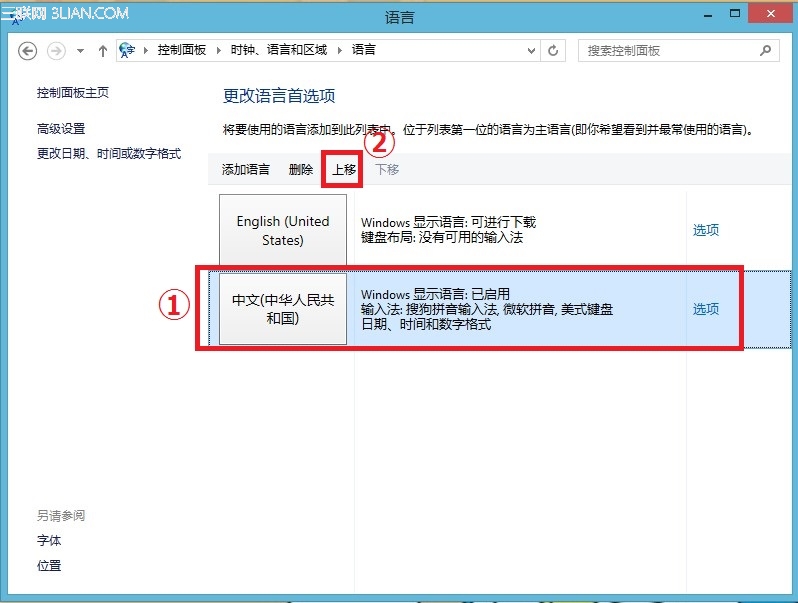
Task: Minimize the 语言 window
Action: [x=707, y=15]
